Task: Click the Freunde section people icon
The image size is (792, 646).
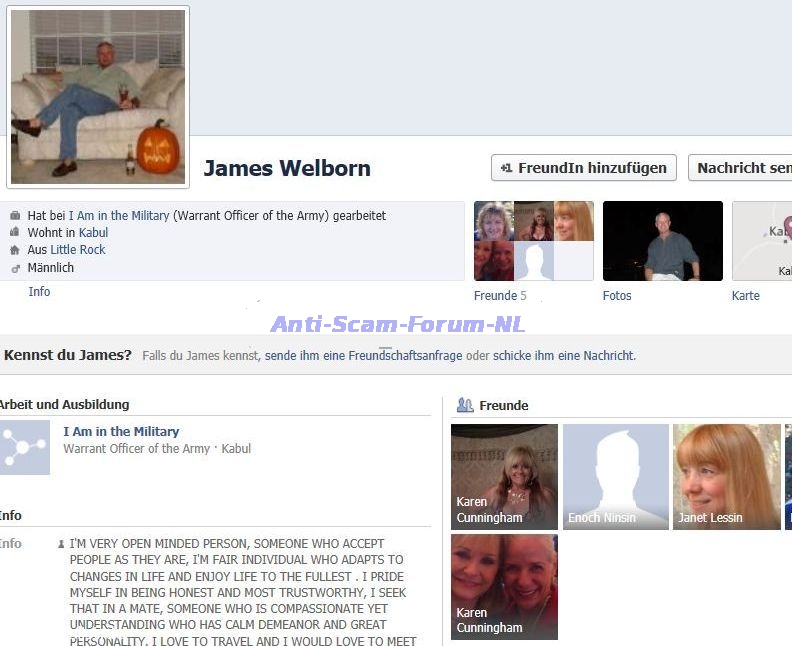Action: coord(465,405)
